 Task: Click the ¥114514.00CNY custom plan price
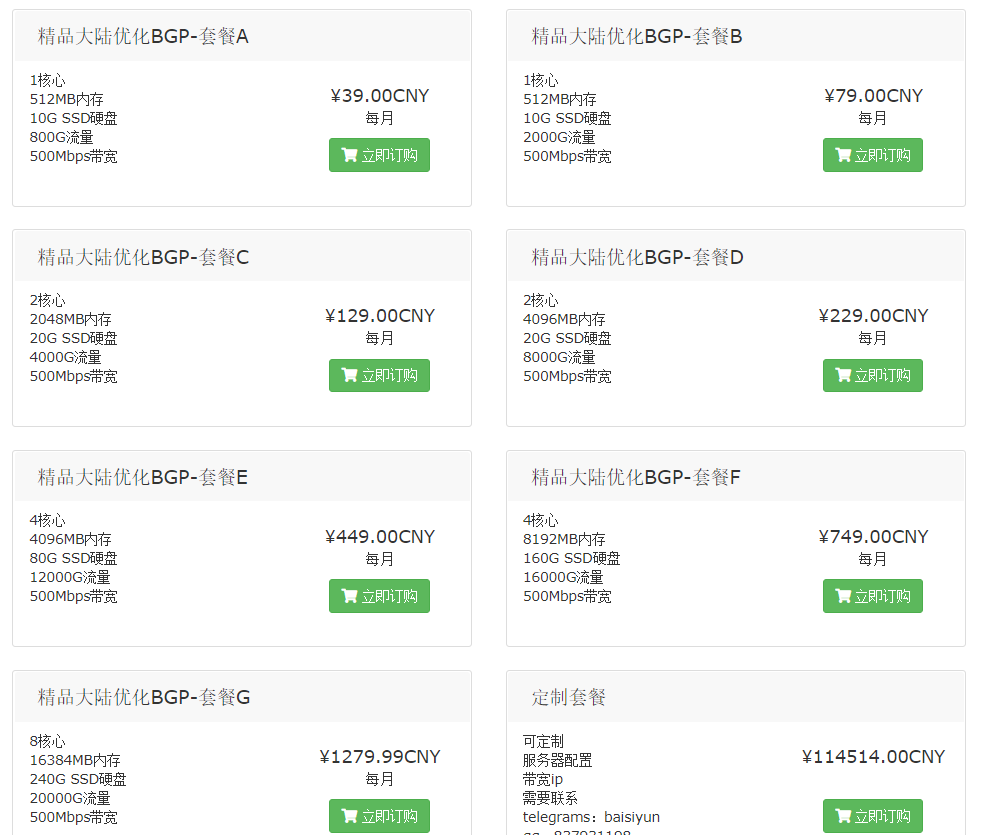pyautogui.click(x=872, y=757)
